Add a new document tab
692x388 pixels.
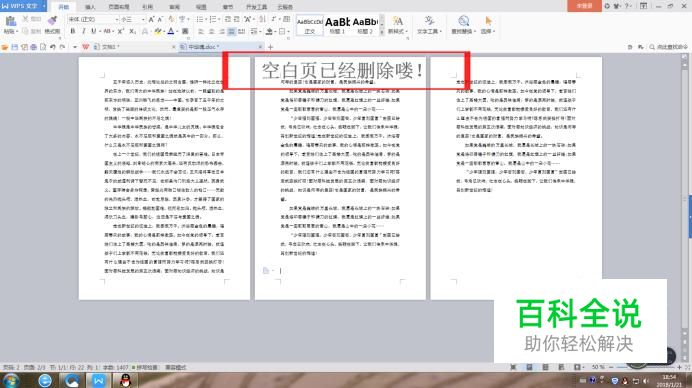pyautogui.click(x=270, y=47)
